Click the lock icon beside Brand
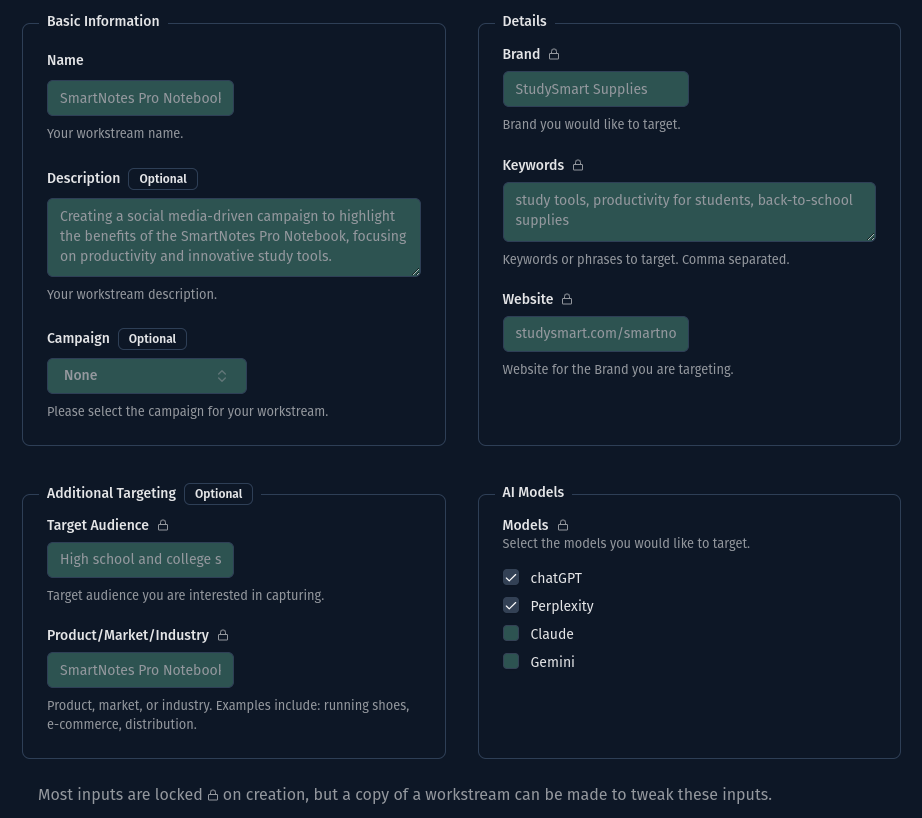This screenshot has height=818, width=922. (554, 54)
